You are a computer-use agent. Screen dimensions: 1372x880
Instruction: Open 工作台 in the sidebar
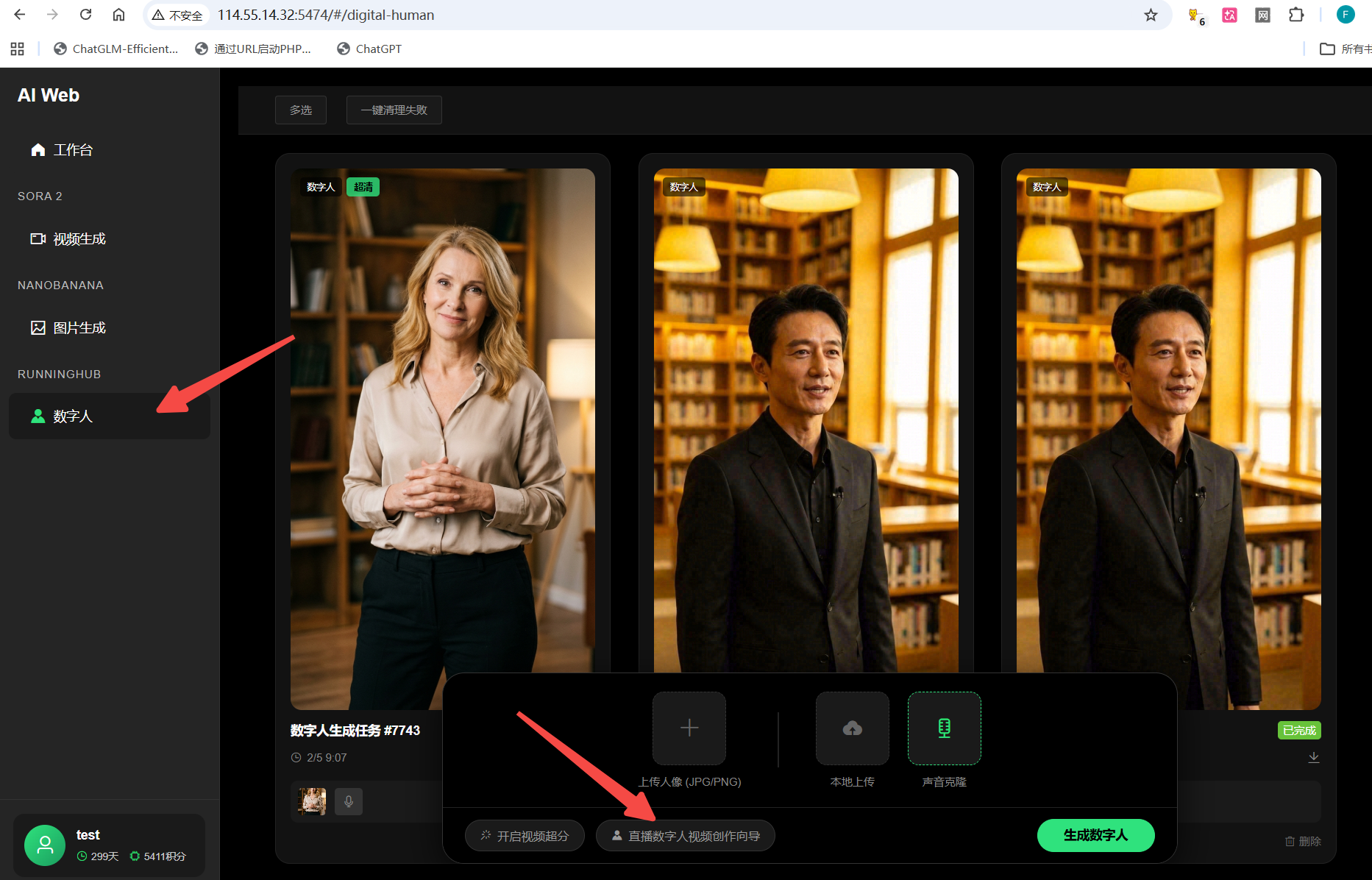pos(73,150)
